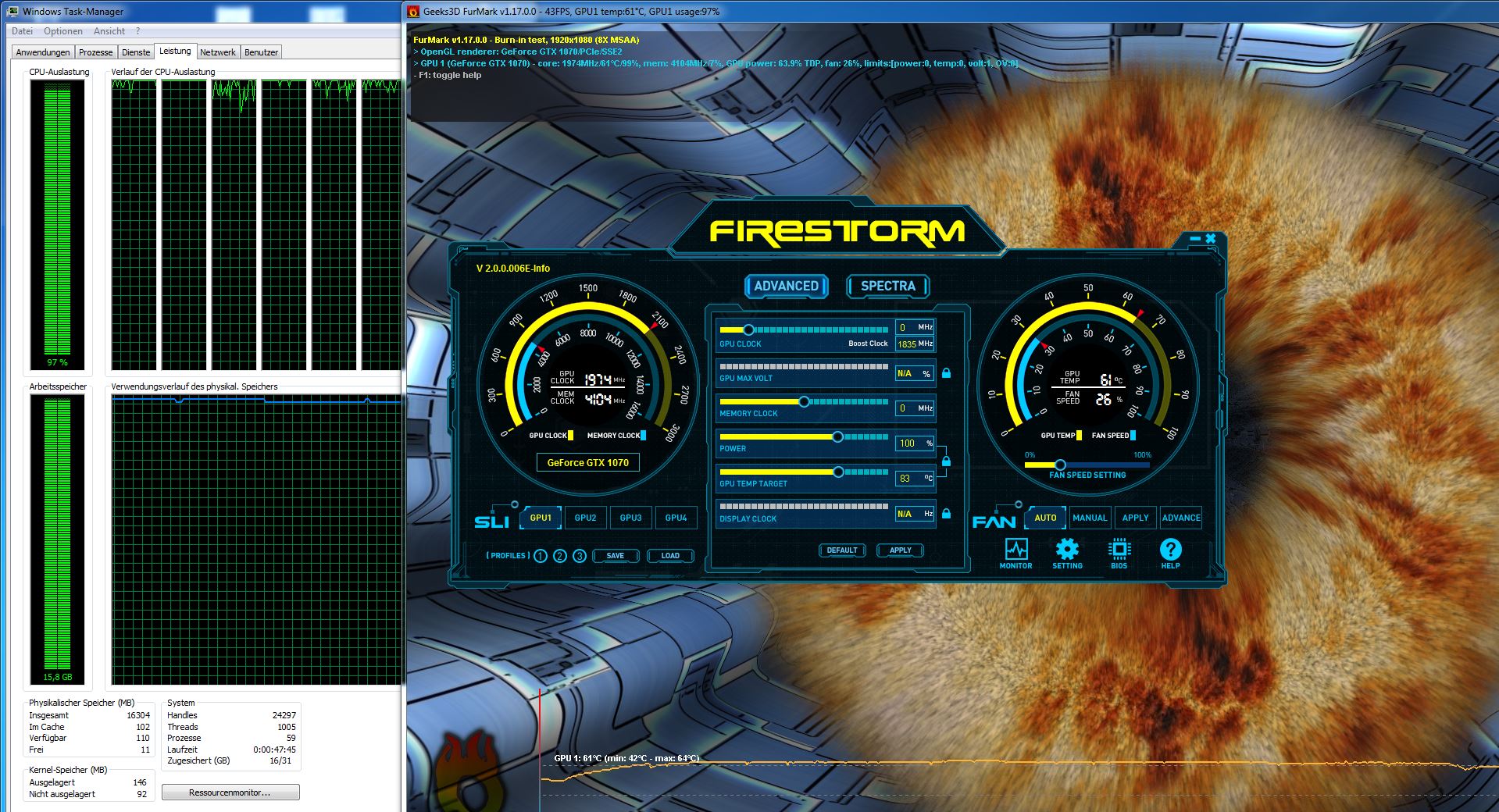Click the GeForce GTX 1070 label box

tap(587, 463)
